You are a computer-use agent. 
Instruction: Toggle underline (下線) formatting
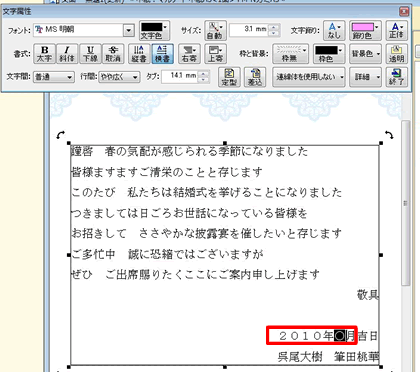click(x=90, y=54)
